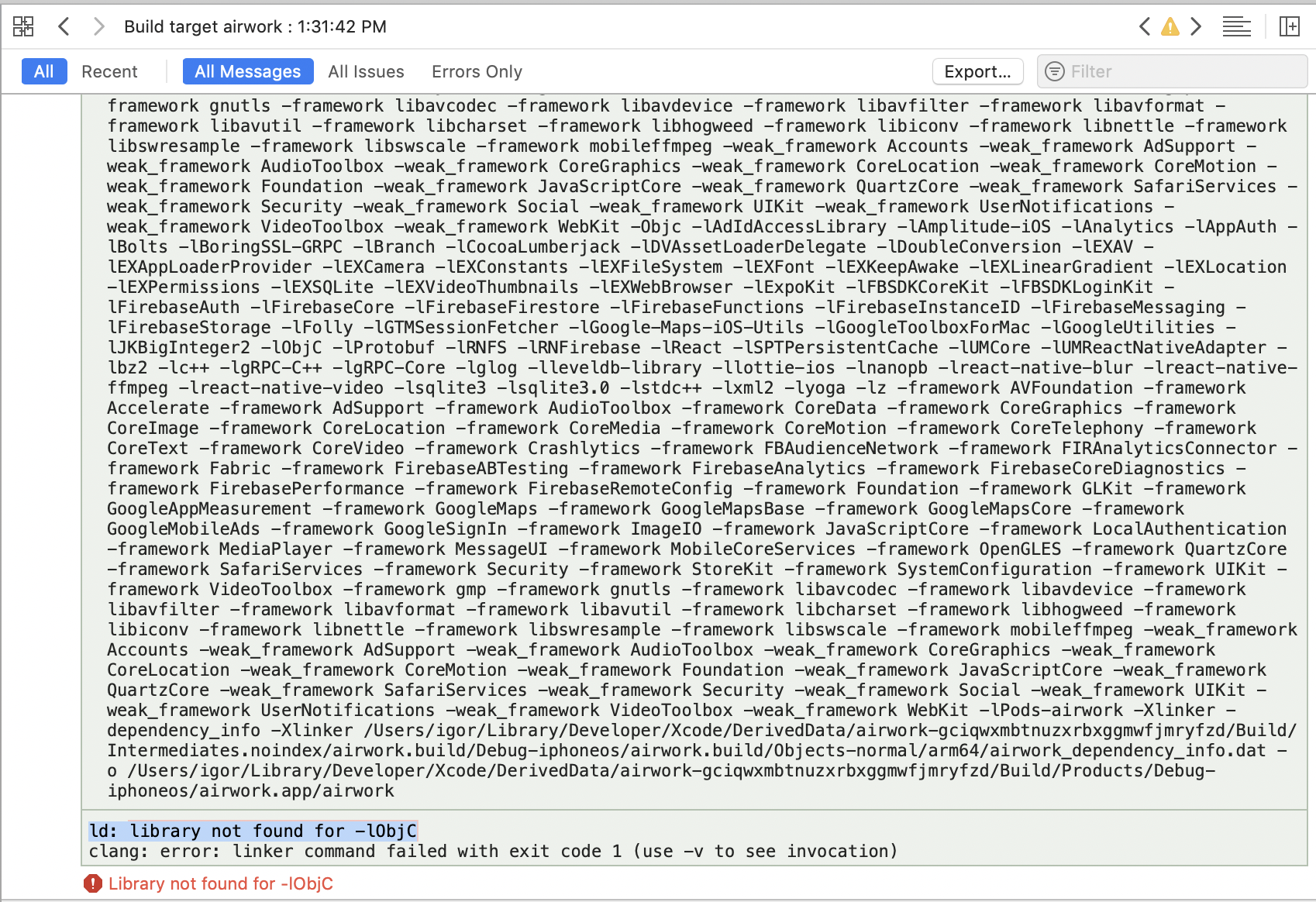
Task: Enable the Errors Only filter
Action: coord(477,71)
